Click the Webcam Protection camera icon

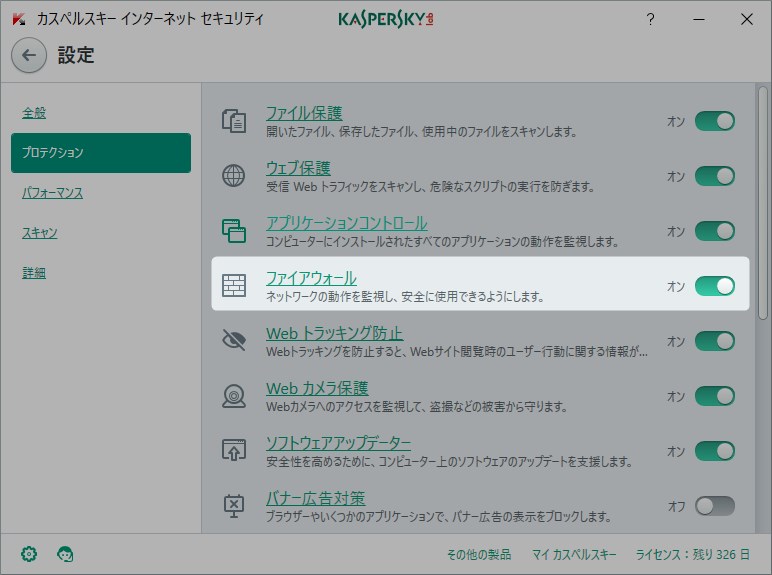pos(234,396)
